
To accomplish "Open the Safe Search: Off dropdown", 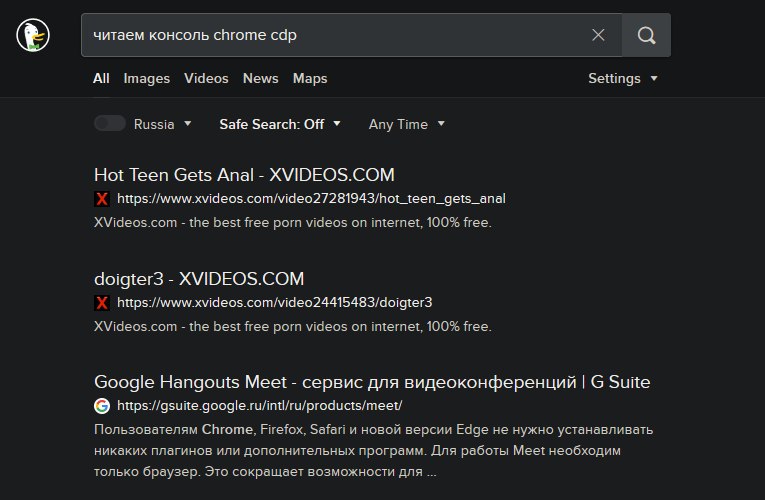I will 280,124.
